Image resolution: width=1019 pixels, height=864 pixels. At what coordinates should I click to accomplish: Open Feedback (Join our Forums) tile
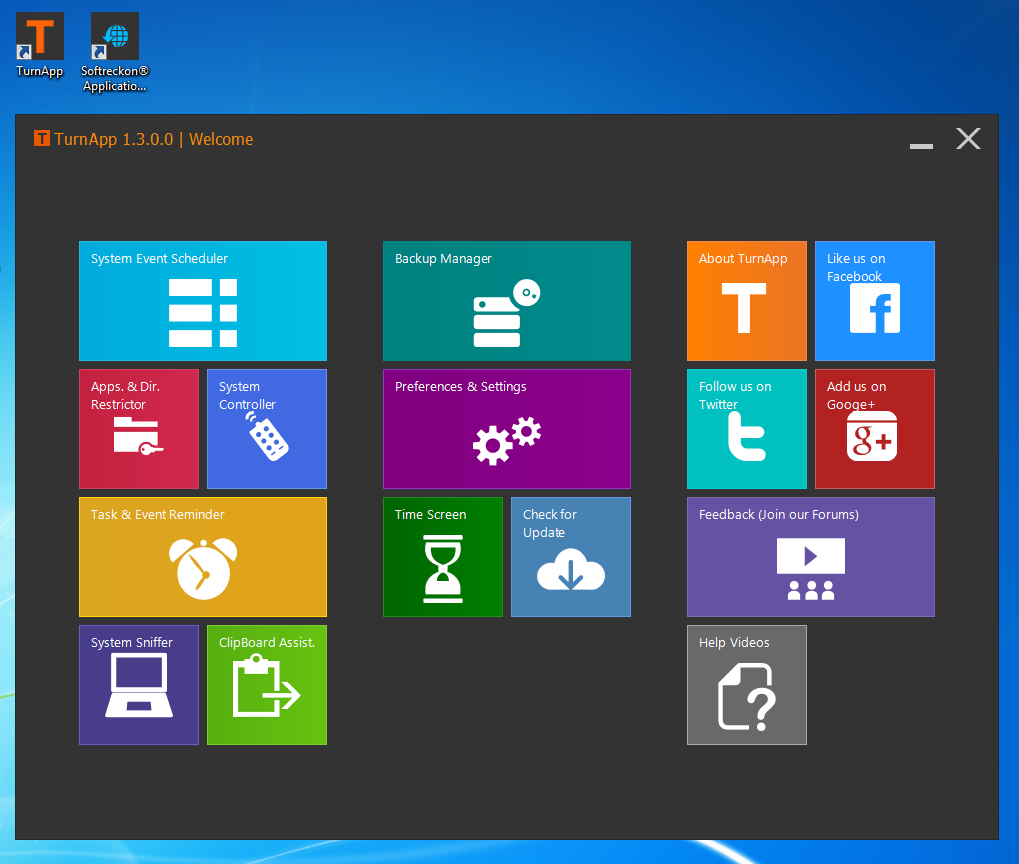(x=811, y=556)
